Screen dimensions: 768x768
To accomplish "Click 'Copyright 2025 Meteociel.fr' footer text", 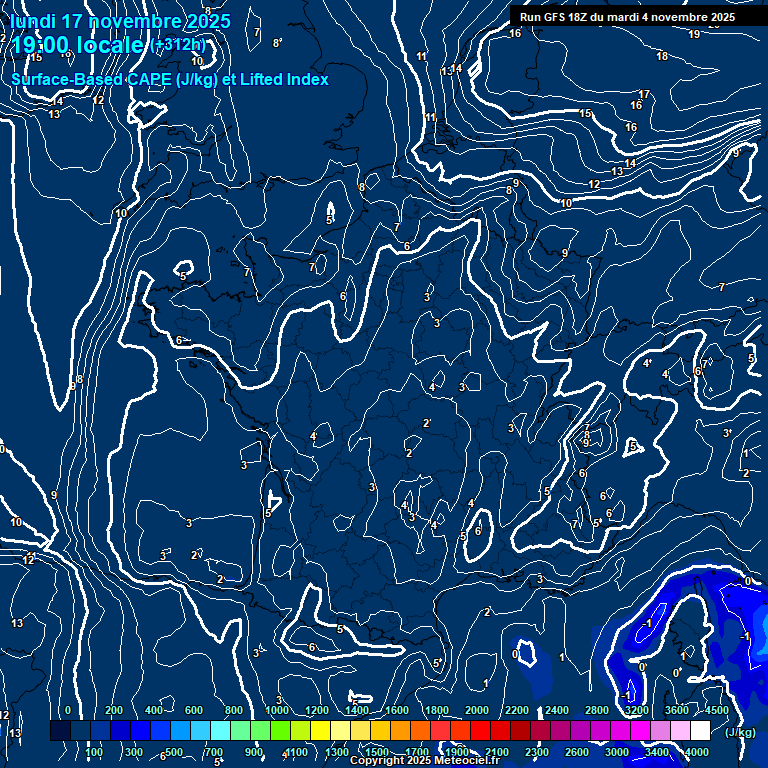I will [425, 760].
